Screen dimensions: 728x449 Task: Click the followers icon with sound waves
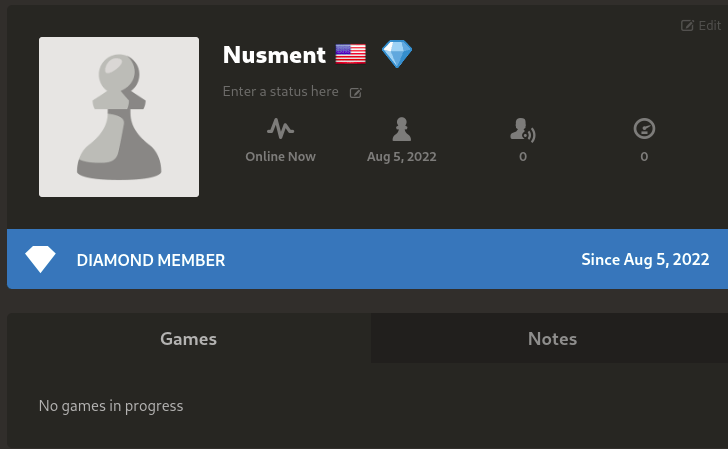point(523,130)
